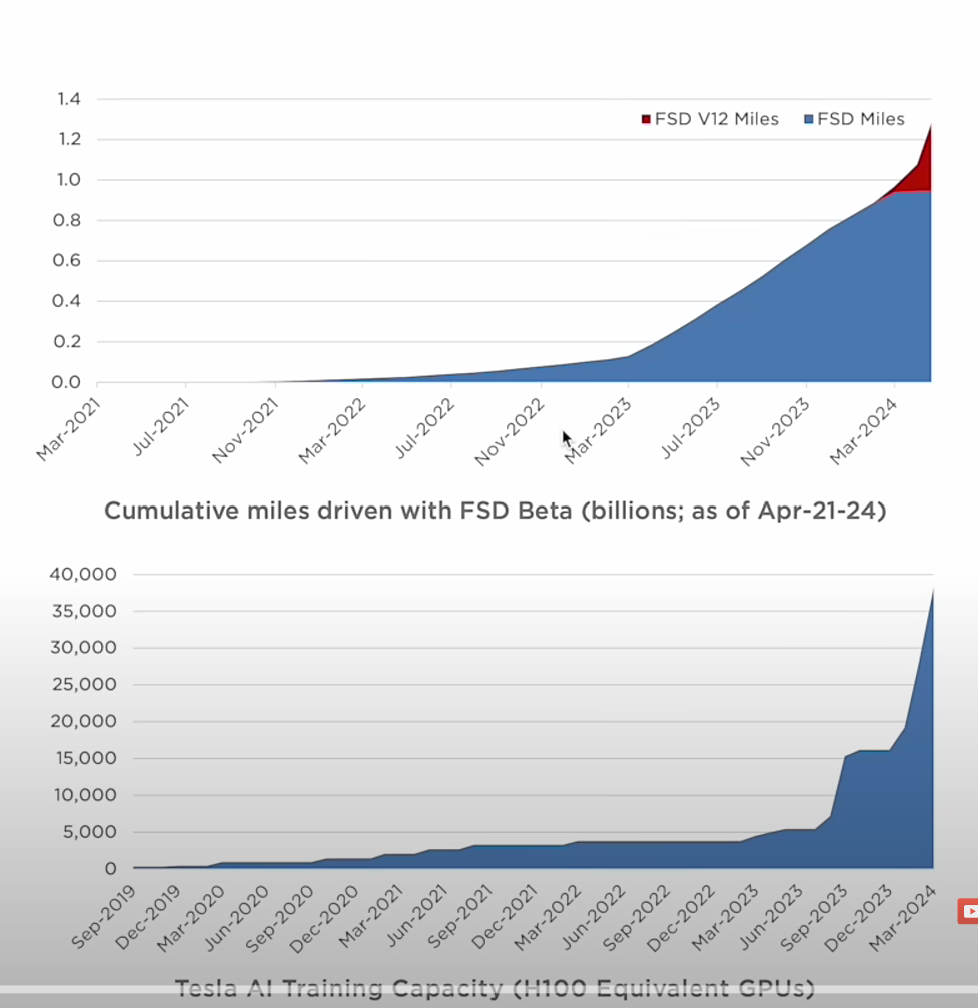Click the 'Sep-2022' x-axis label
978x1008 pixels.
(x=637, y=918)
